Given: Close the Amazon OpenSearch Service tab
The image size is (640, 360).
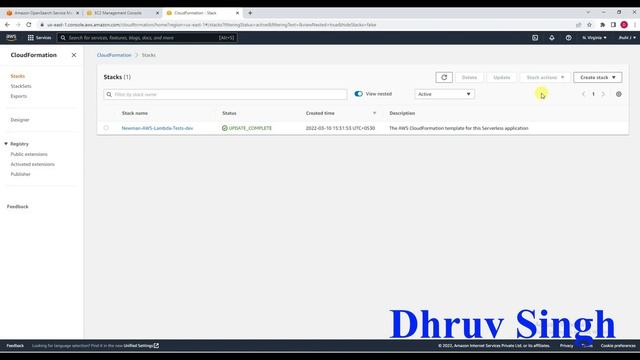Looking at the screenshot, I should (78, 13).
